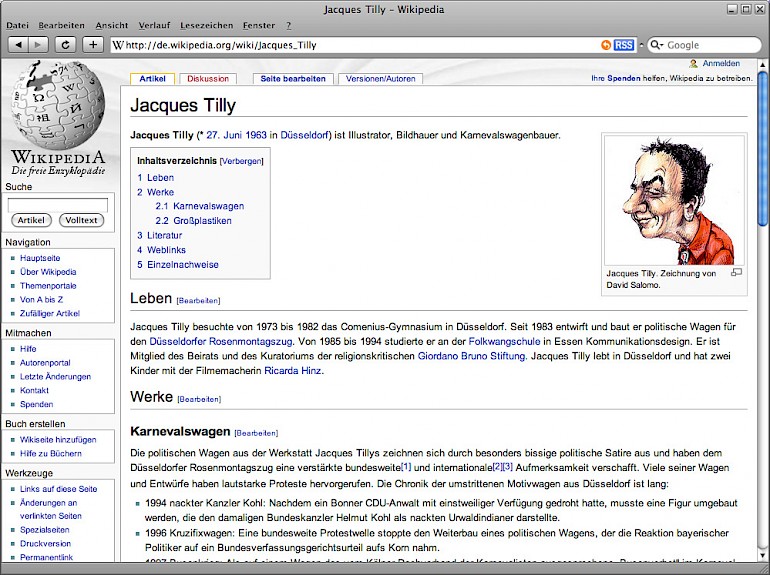Click the 27. Juni date link

coord(224,135)
